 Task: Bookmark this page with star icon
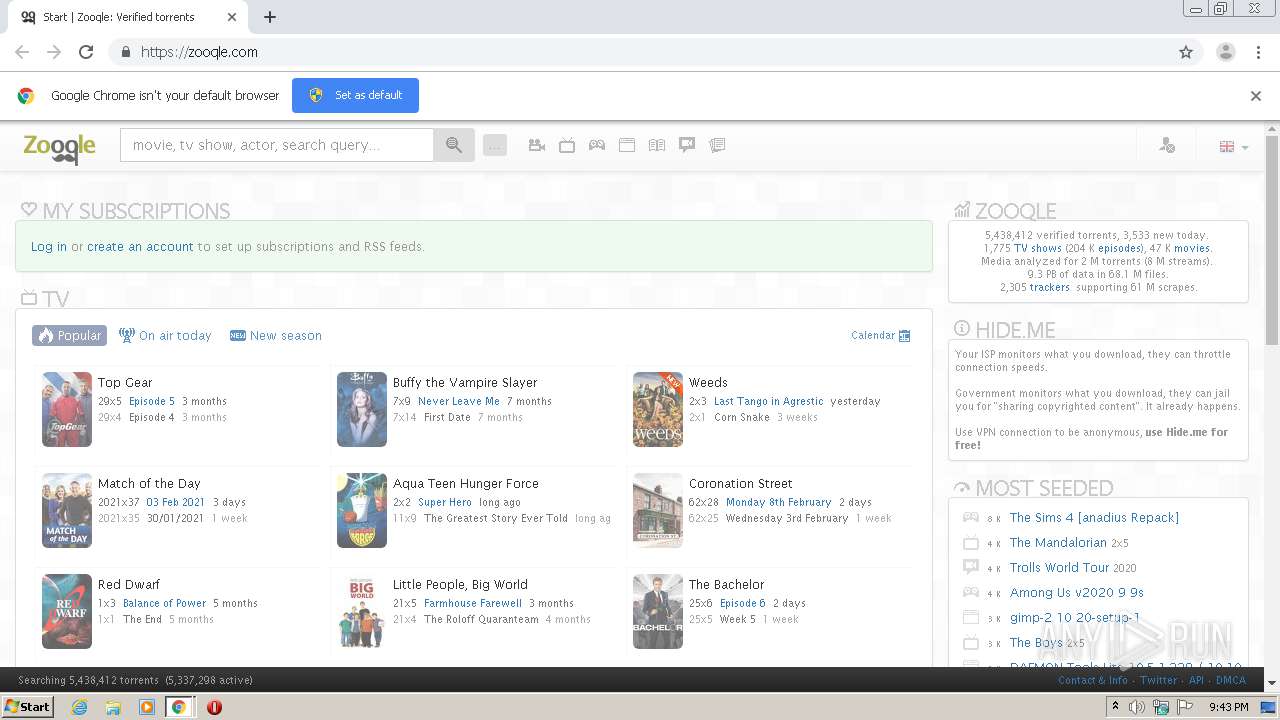(x=1186, y=52)
